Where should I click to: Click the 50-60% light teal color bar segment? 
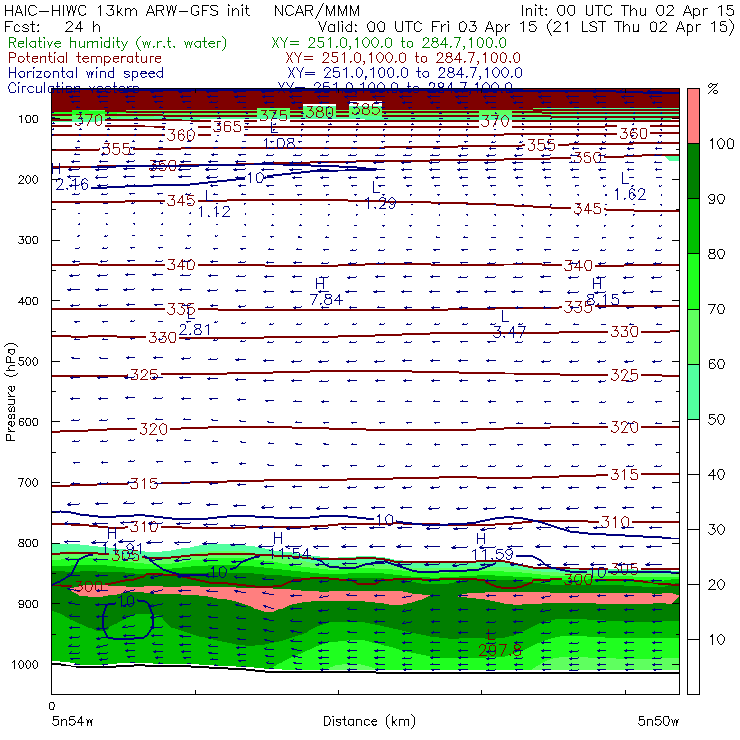(693, 392)
